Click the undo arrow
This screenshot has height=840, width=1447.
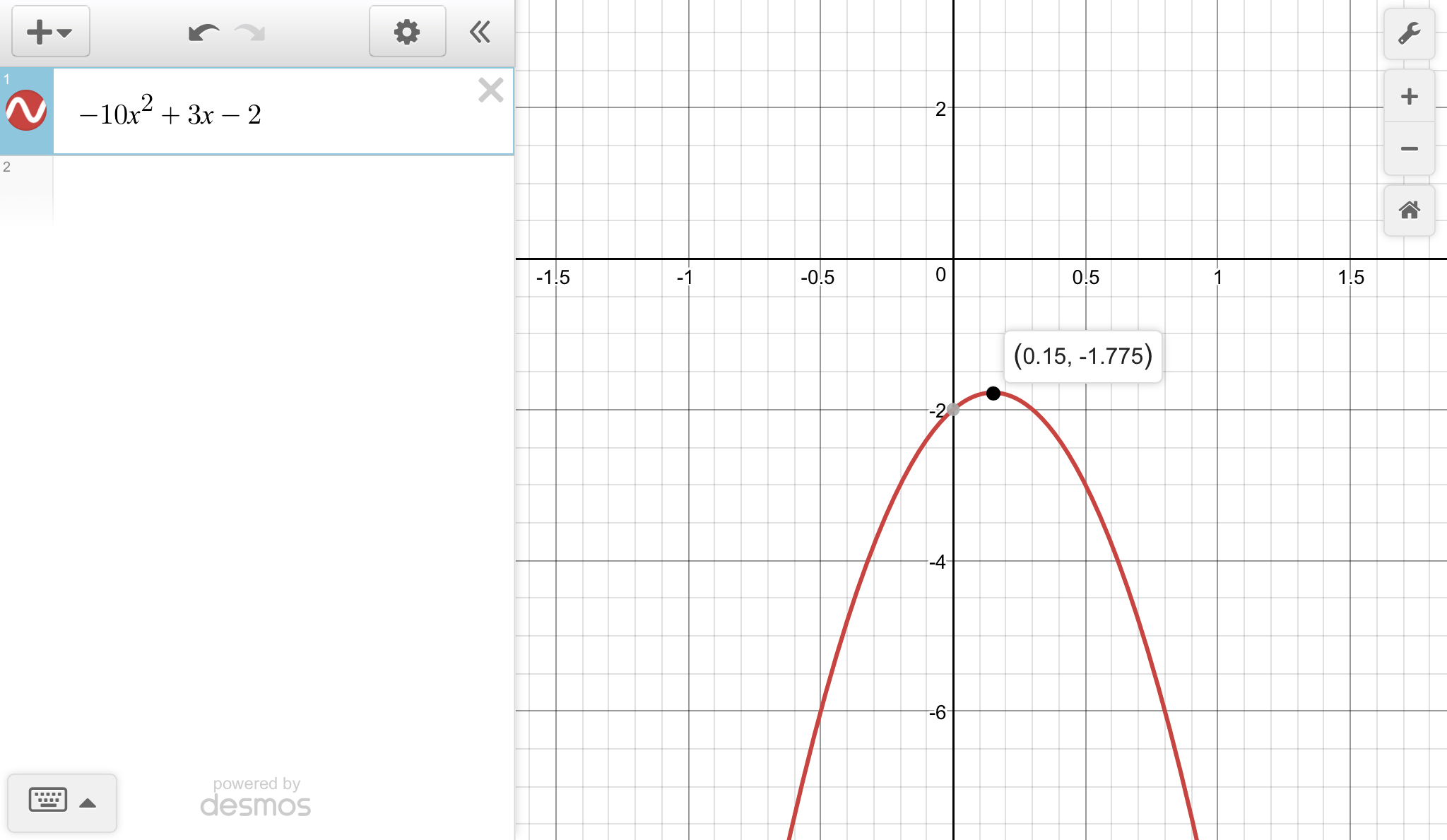pyautogui.click(x=203, y=32)
